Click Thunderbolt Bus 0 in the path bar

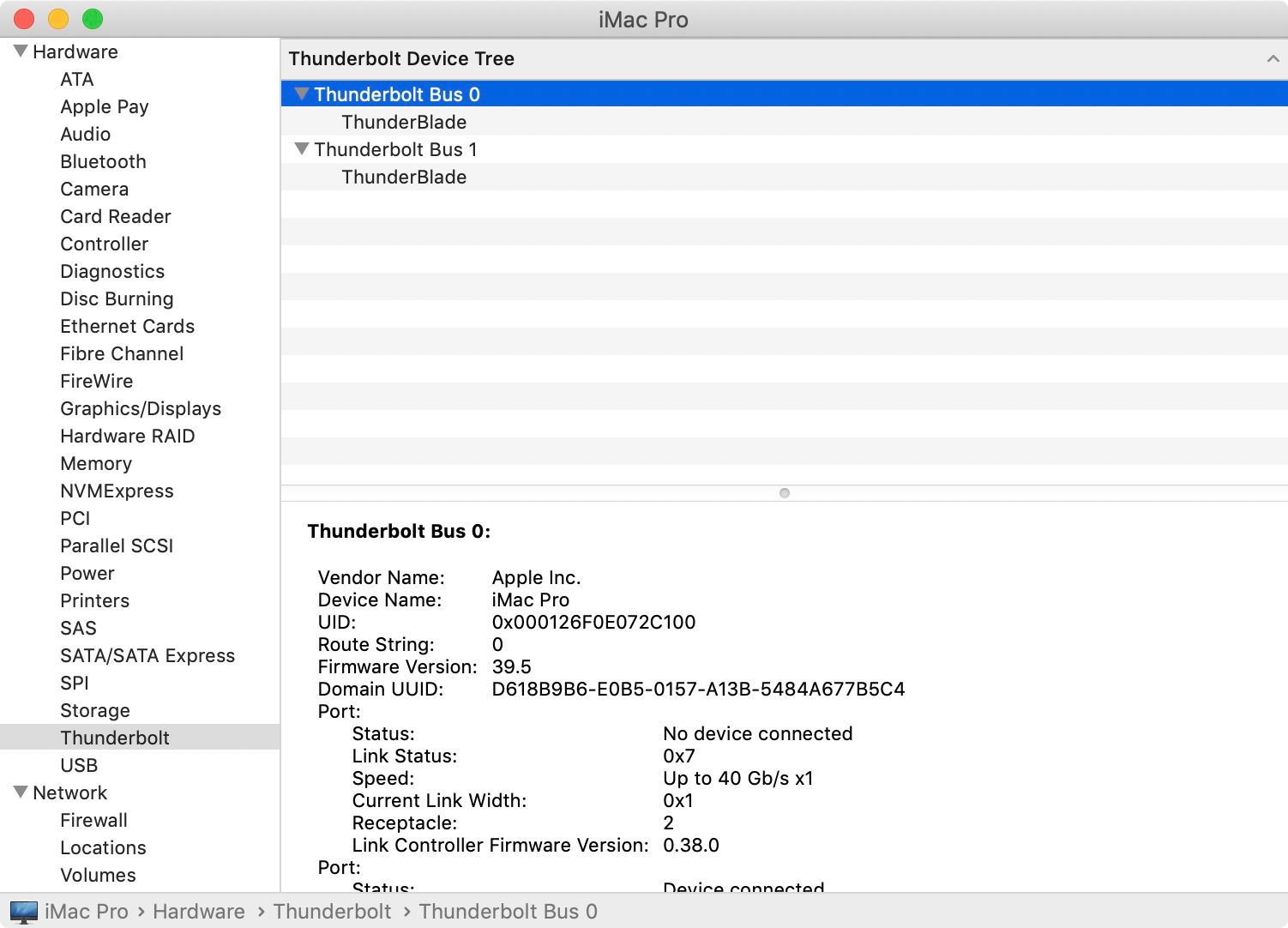tap(509, 912)
